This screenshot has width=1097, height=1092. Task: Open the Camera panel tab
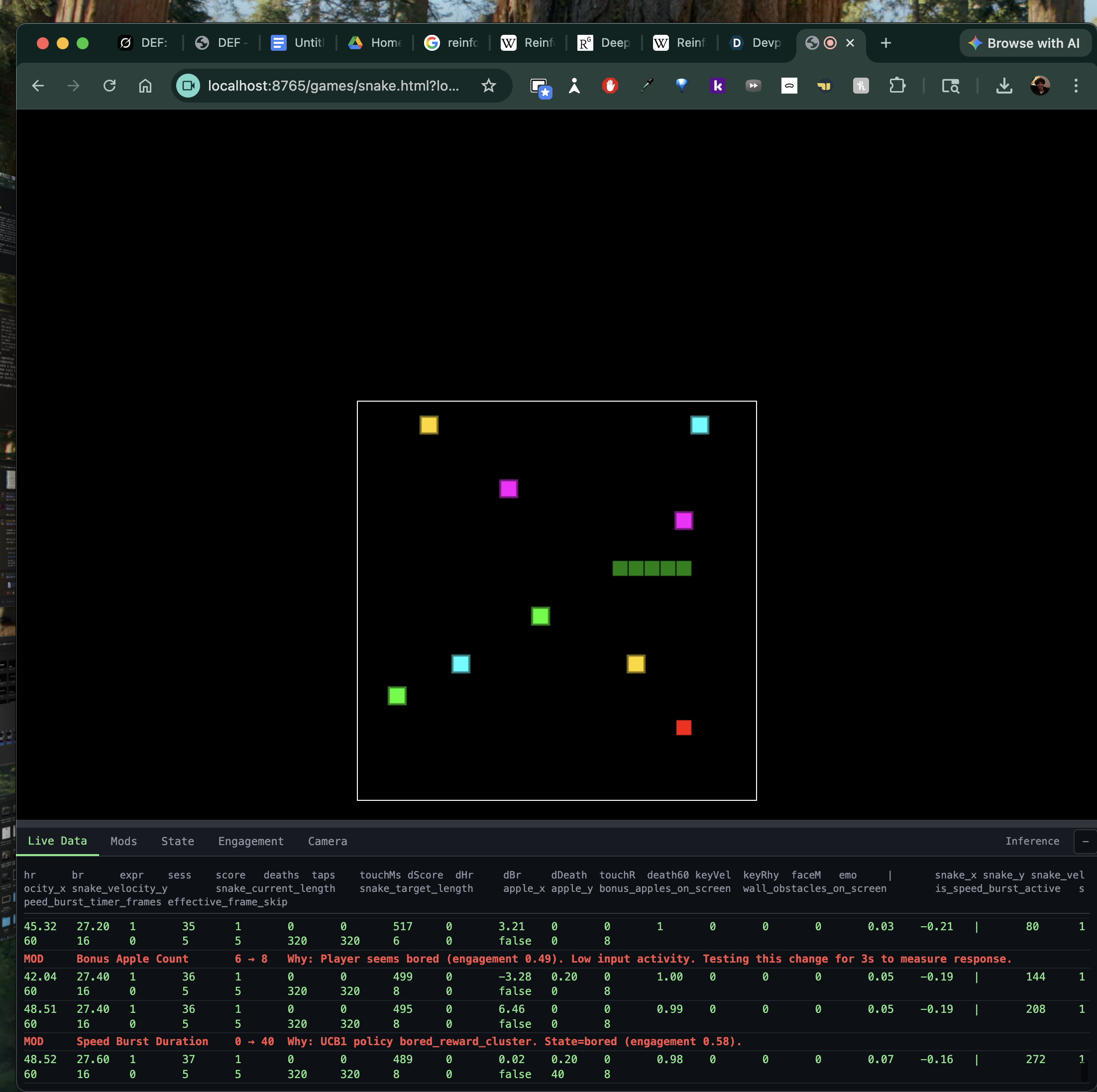coord(327,841)
